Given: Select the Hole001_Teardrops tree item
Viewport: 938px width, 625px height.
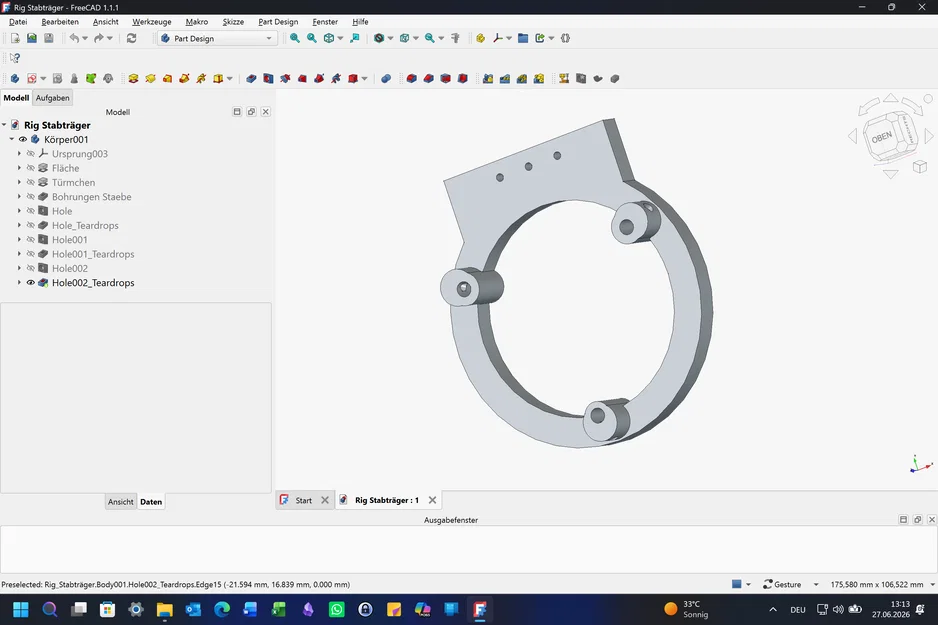Looking at the screenshot, I should (93, 254).
